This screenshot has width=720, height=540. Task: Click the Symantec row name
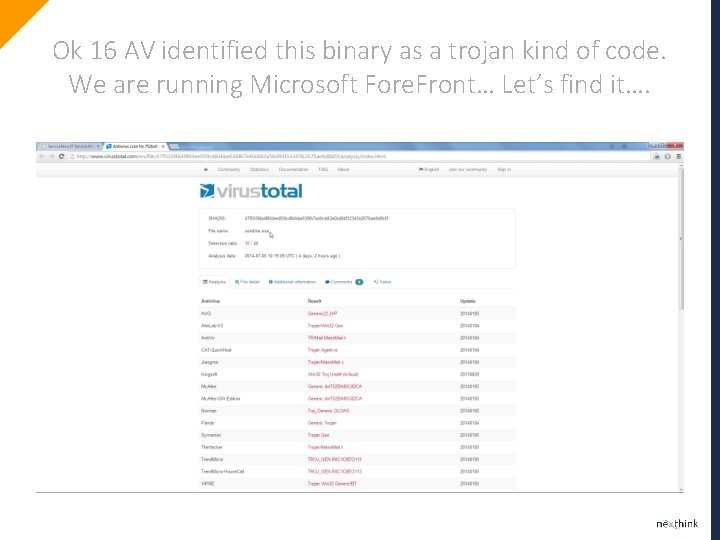[x=211, y=435]
